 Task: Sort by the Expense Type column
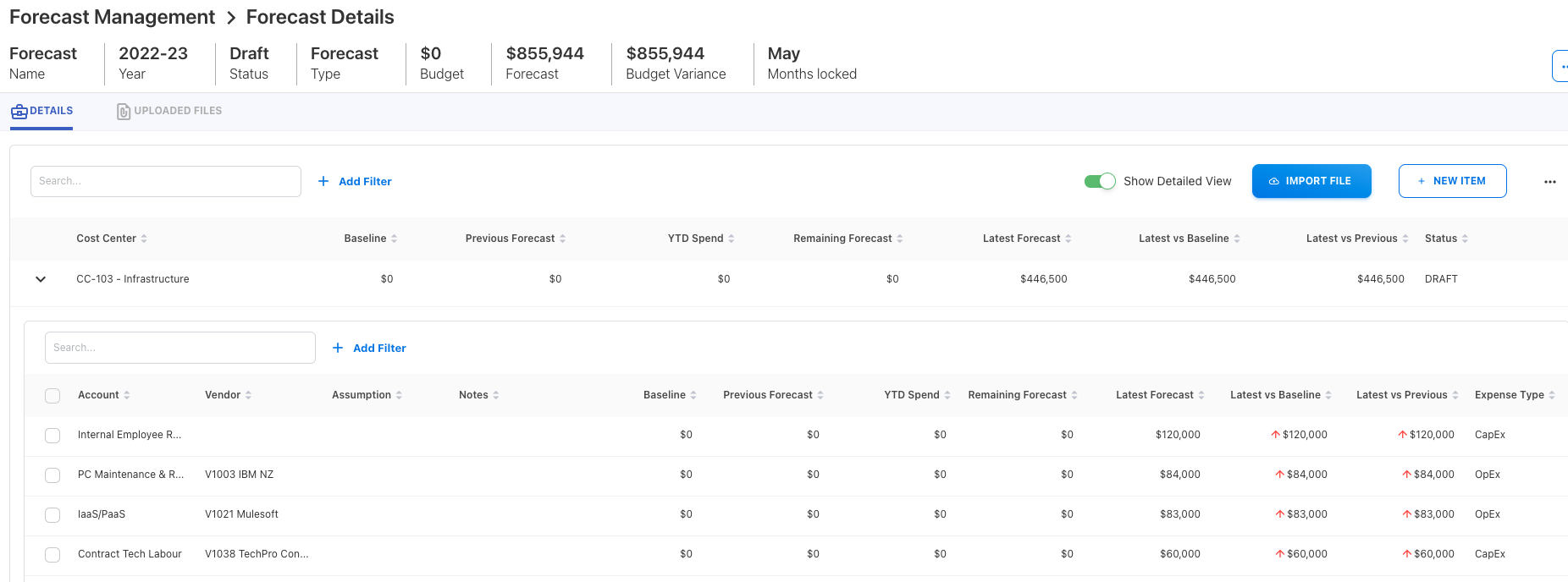1551,395
